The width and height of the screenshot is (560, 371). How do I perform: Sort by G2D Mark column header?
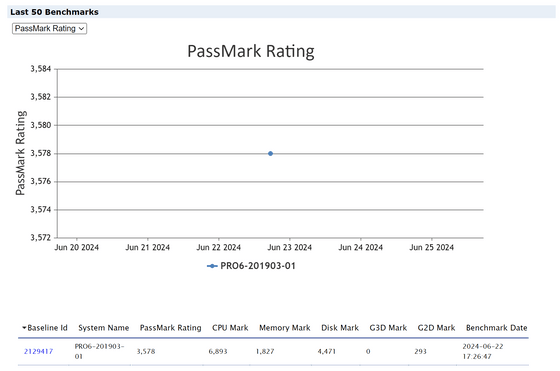[436, 328]
